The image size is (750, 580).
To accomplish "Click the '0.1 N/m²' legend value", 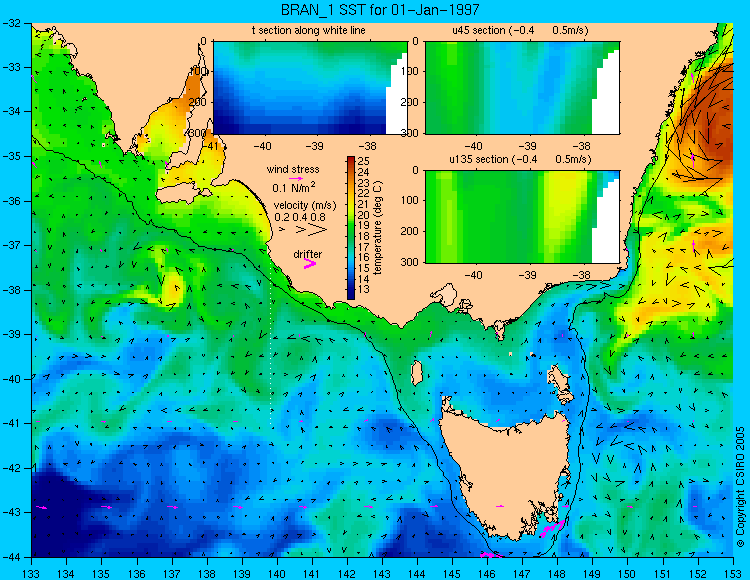I will [x=294, y=187].
